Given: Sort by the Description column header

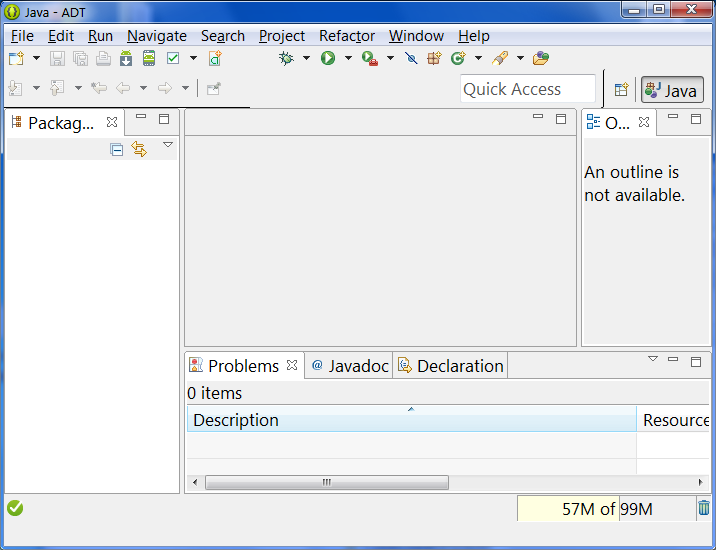Looking at the screenshot, I should coord(411,418).
